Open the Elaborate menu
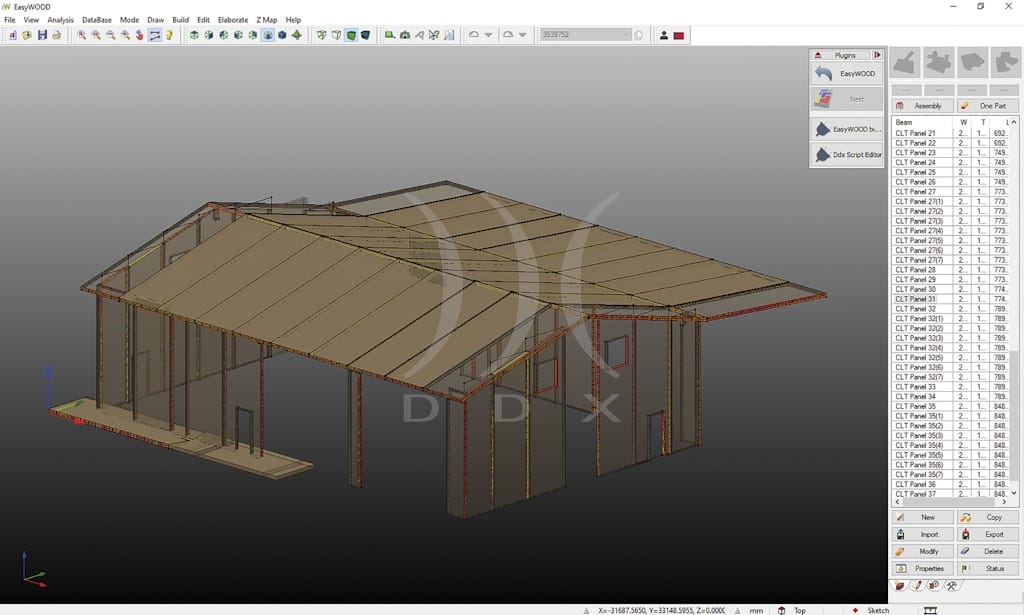 point(232,20)
